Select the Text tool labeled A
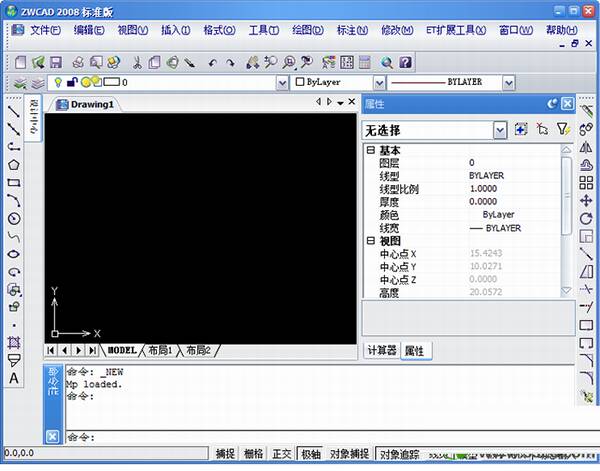Image resolution: width=600 pixels, height=471 pixels. point(14,378)
